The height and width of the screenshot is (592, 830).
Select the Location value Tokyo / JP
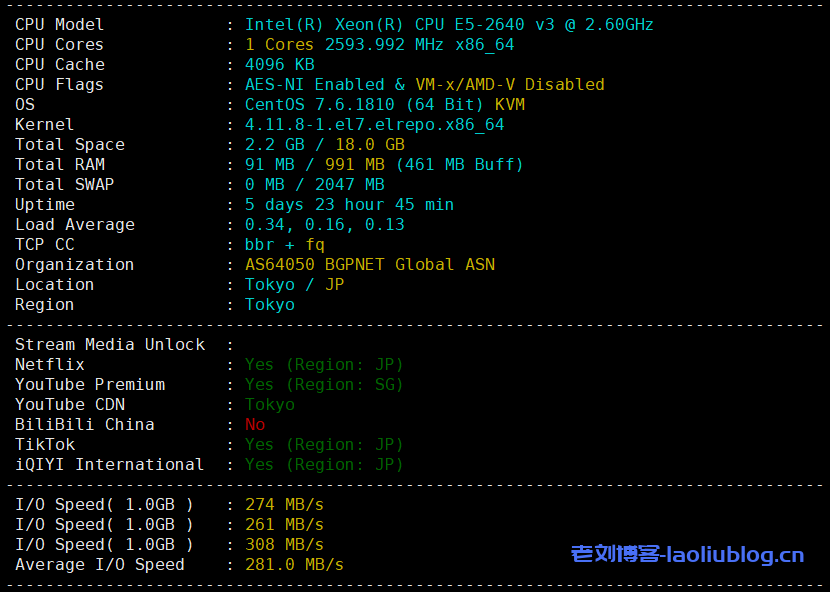294,284
